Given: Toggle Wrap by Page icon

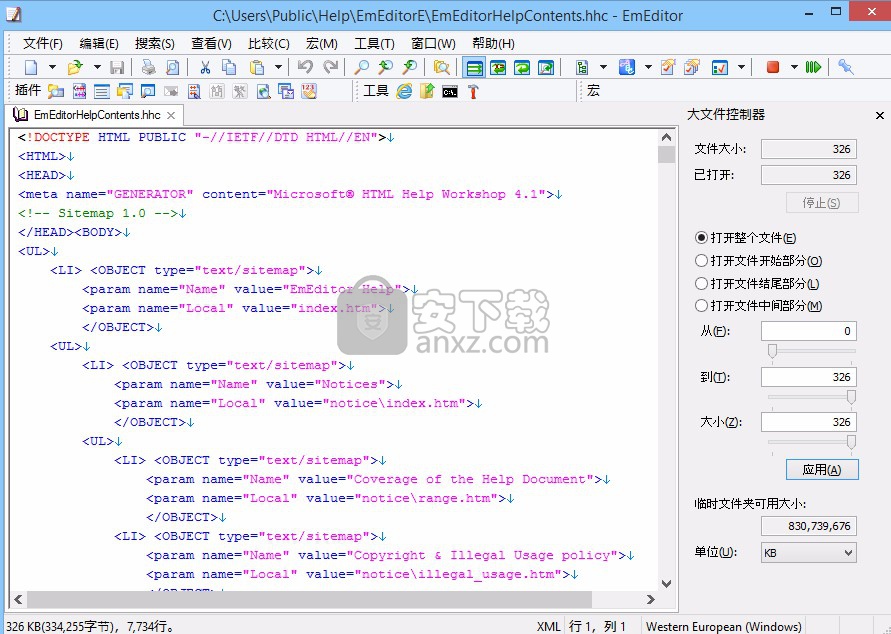Looking at the screenshot, I should (x=546, y=68).
